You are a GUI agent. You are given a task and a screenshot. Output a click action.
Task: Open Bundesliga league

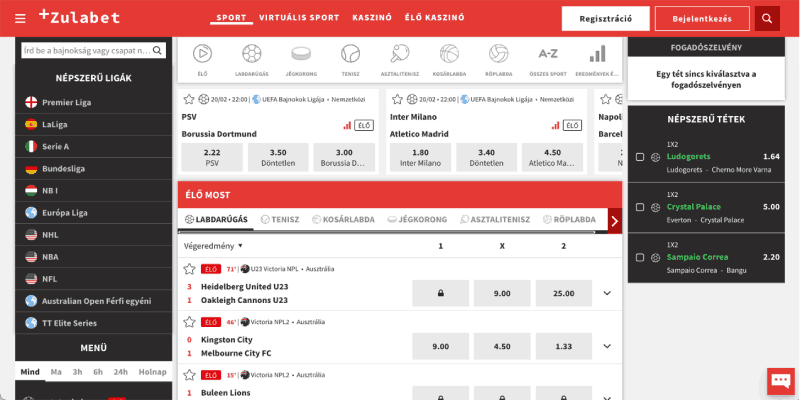coord(93,168)
